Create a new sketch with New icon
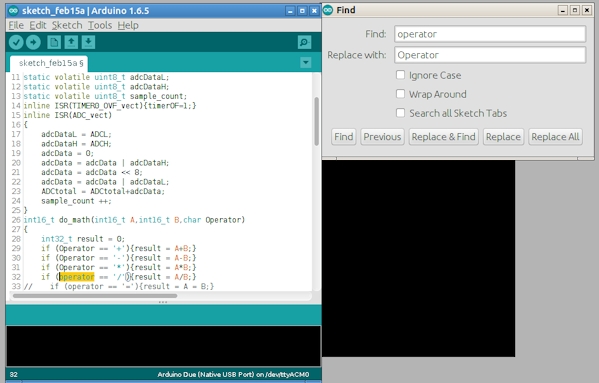This screenshot has height=383, width=599. pyautogui.click(x=54, y=42)
